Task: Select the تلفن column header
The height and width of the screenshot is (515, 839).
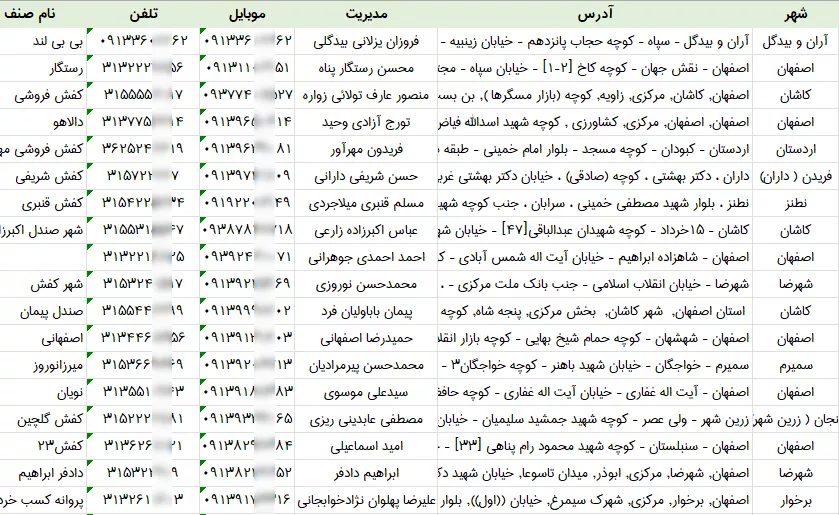Action: [143, 14]
